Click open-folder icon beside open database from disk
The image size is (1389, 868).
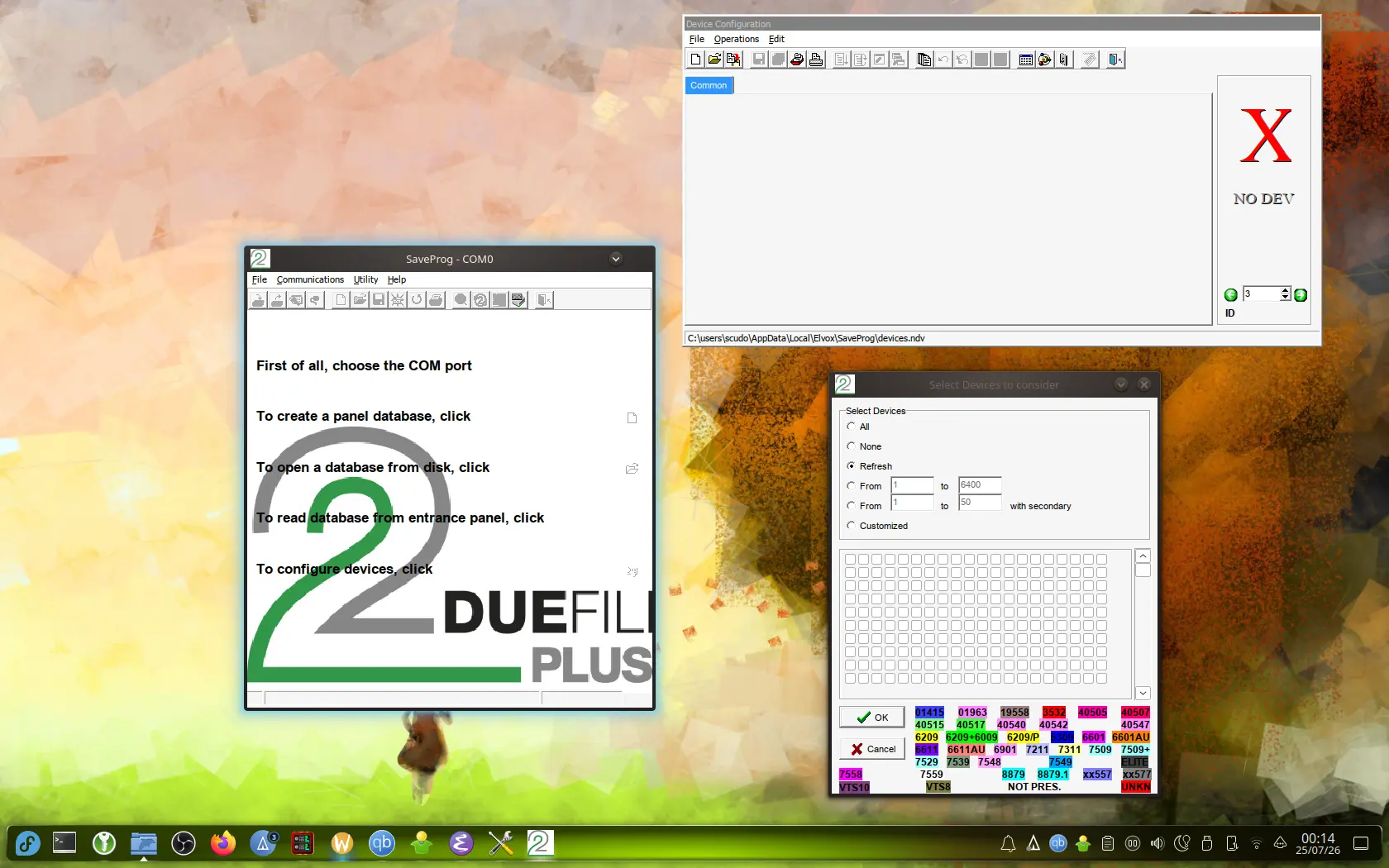(x=632, y=469)
